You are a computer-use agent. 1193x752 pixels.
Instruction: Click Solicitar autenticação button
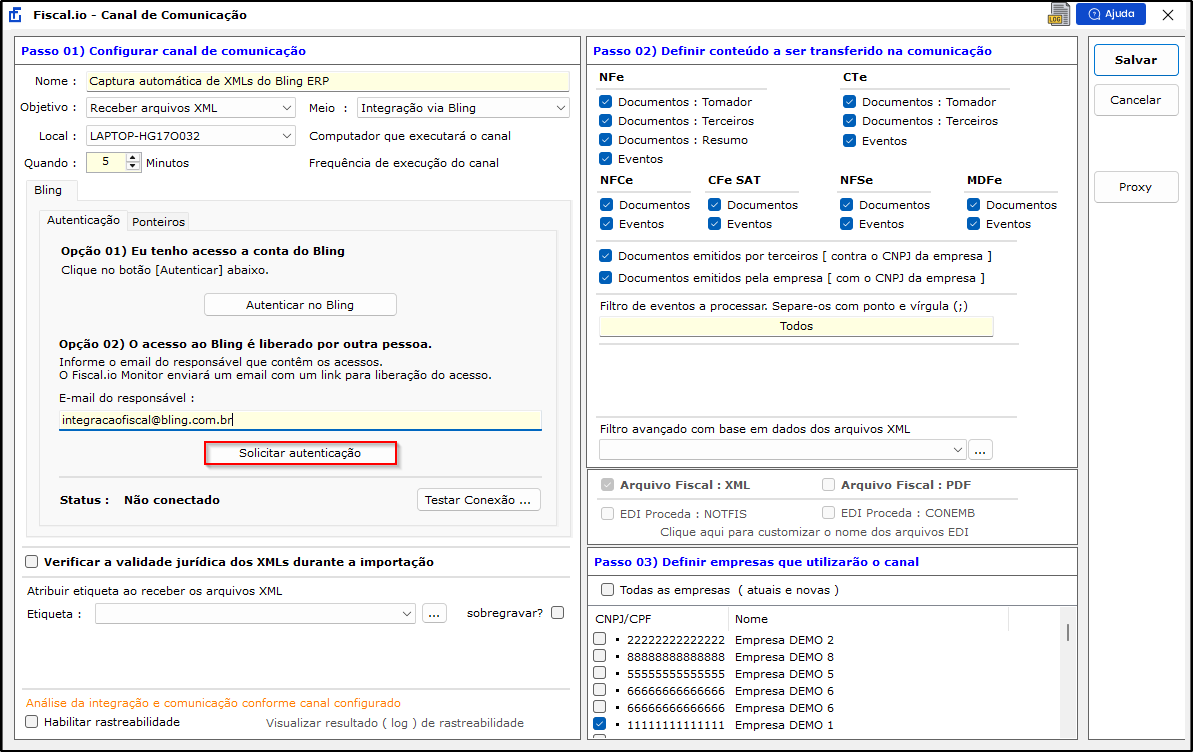[x=300, y=453]
